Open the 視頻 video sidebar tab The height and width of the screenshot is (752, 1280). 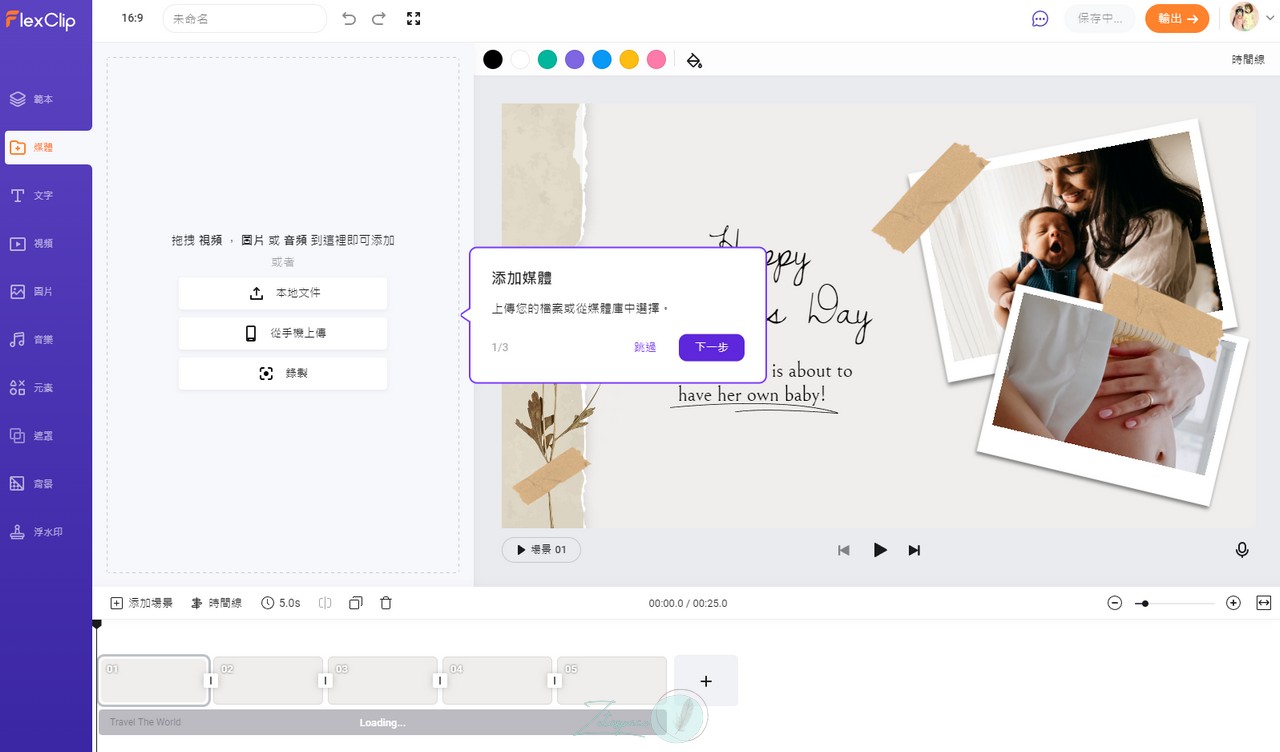click(46, 243)
